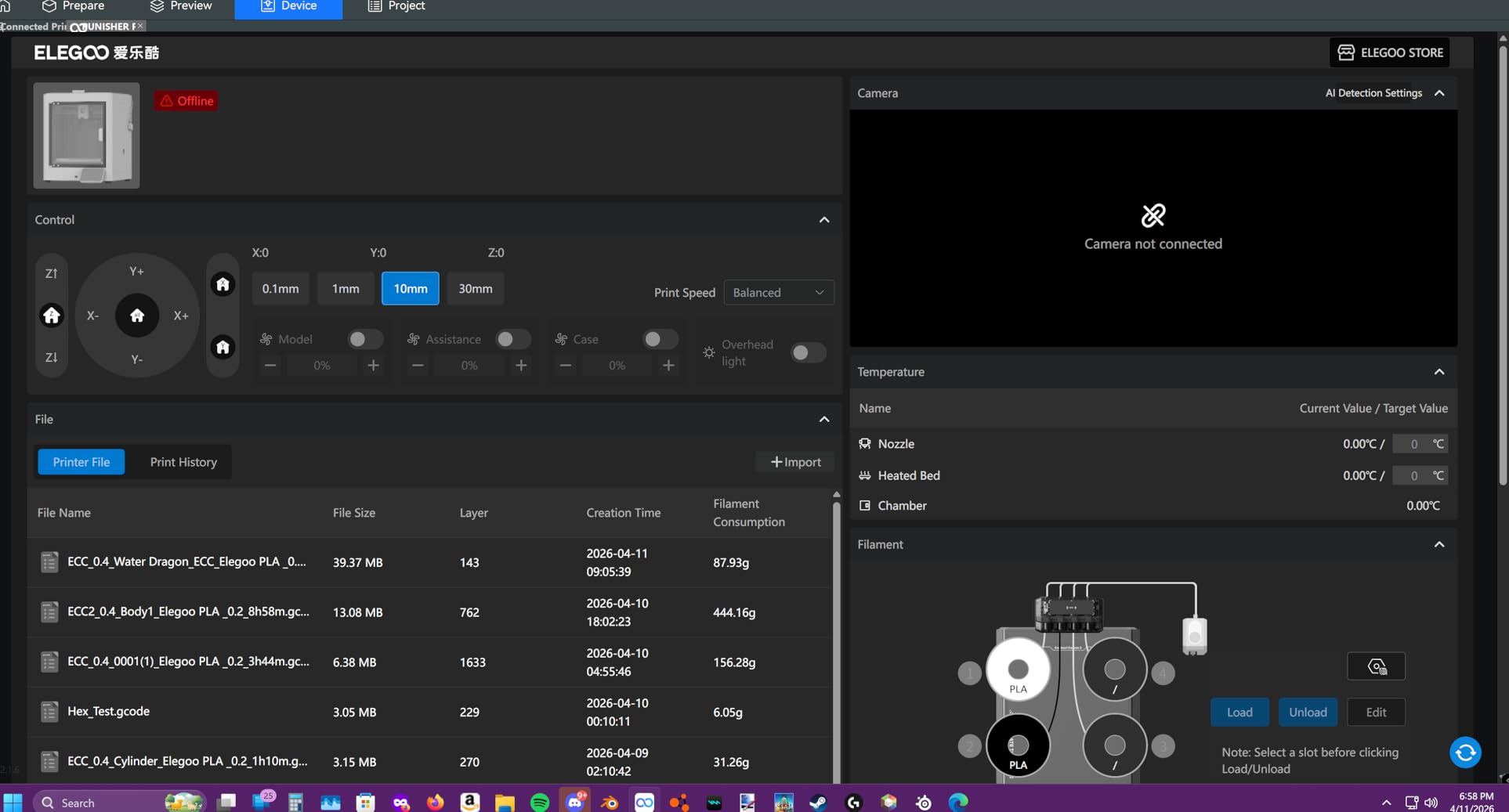Image resolution: width=1509 pixels, height=812 pixels.
Task: Toggle the Assistance fan switch
Action: pos(512,339)
